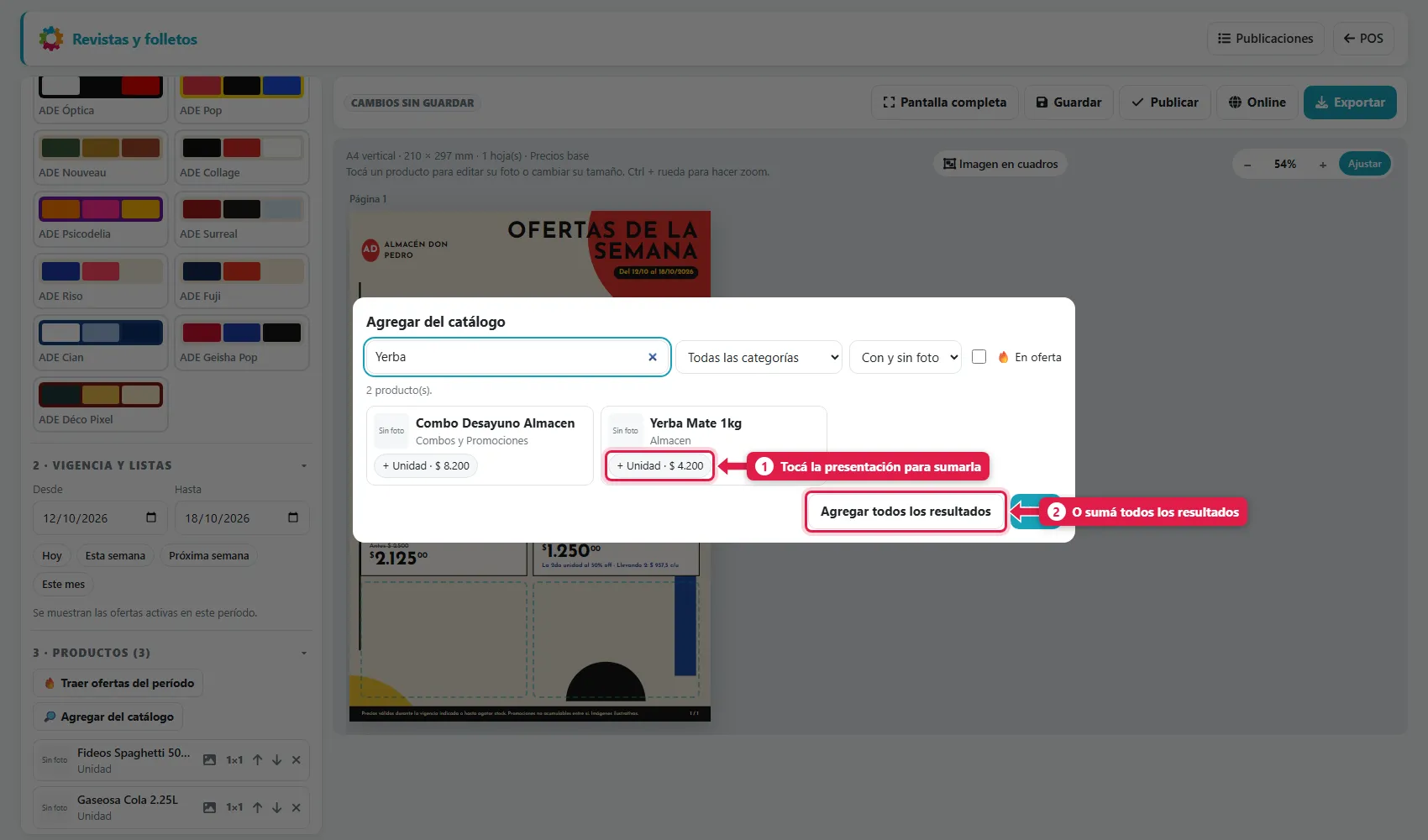Select the Esta semana period chip
Viewport: 1428px width, 840px height.
[x=115, y=555]
